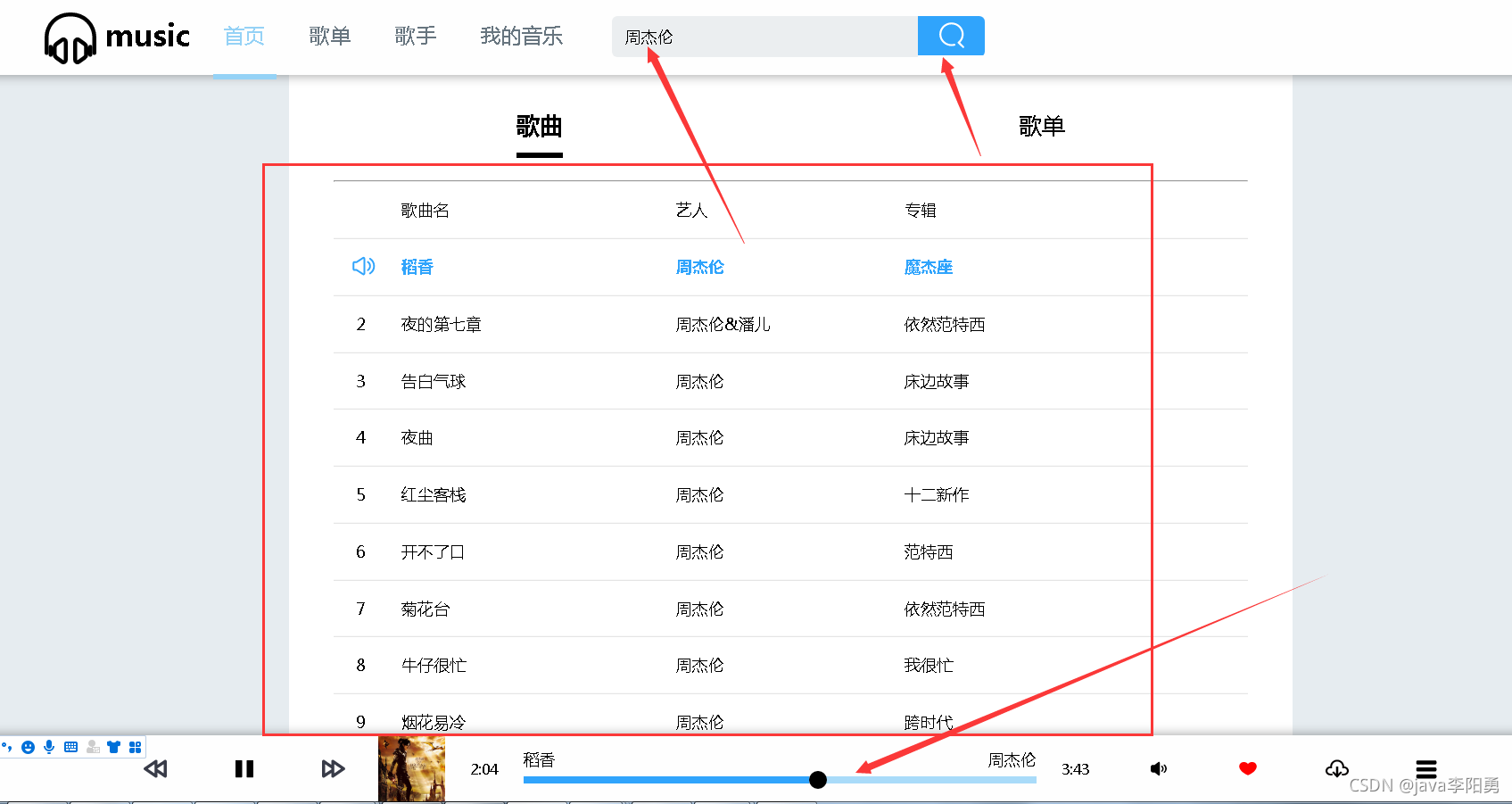Click album 床边故事 in 告白气球 row
Viewport: 1512px width, 804px height.
[936, 381]
